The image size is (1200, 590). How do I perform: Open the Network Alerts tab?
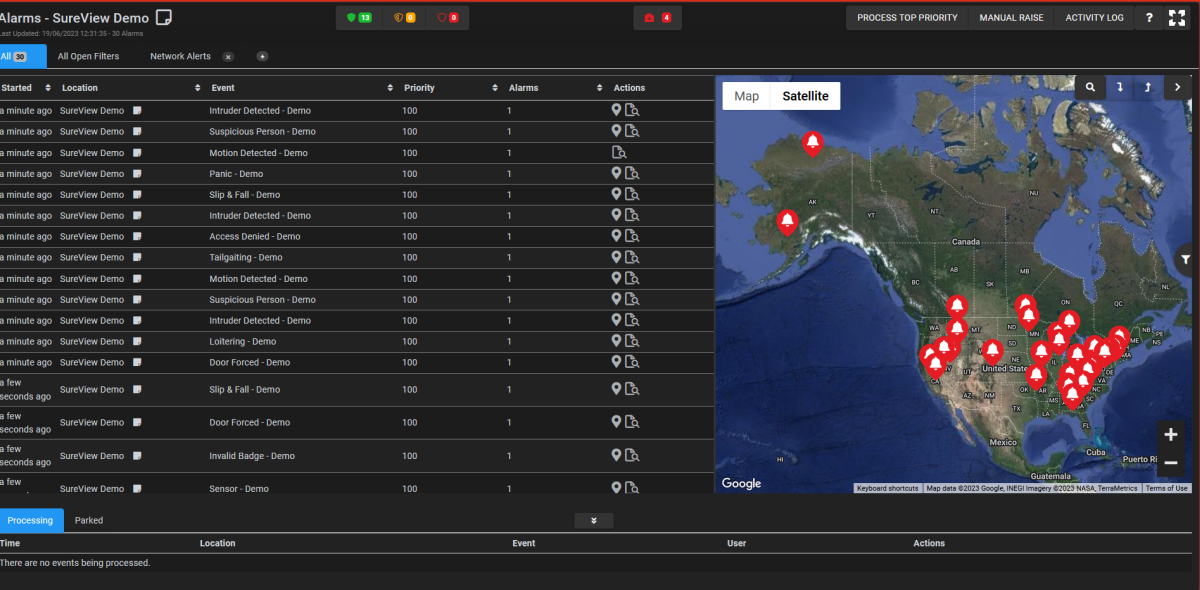click(x=180, y=56)
